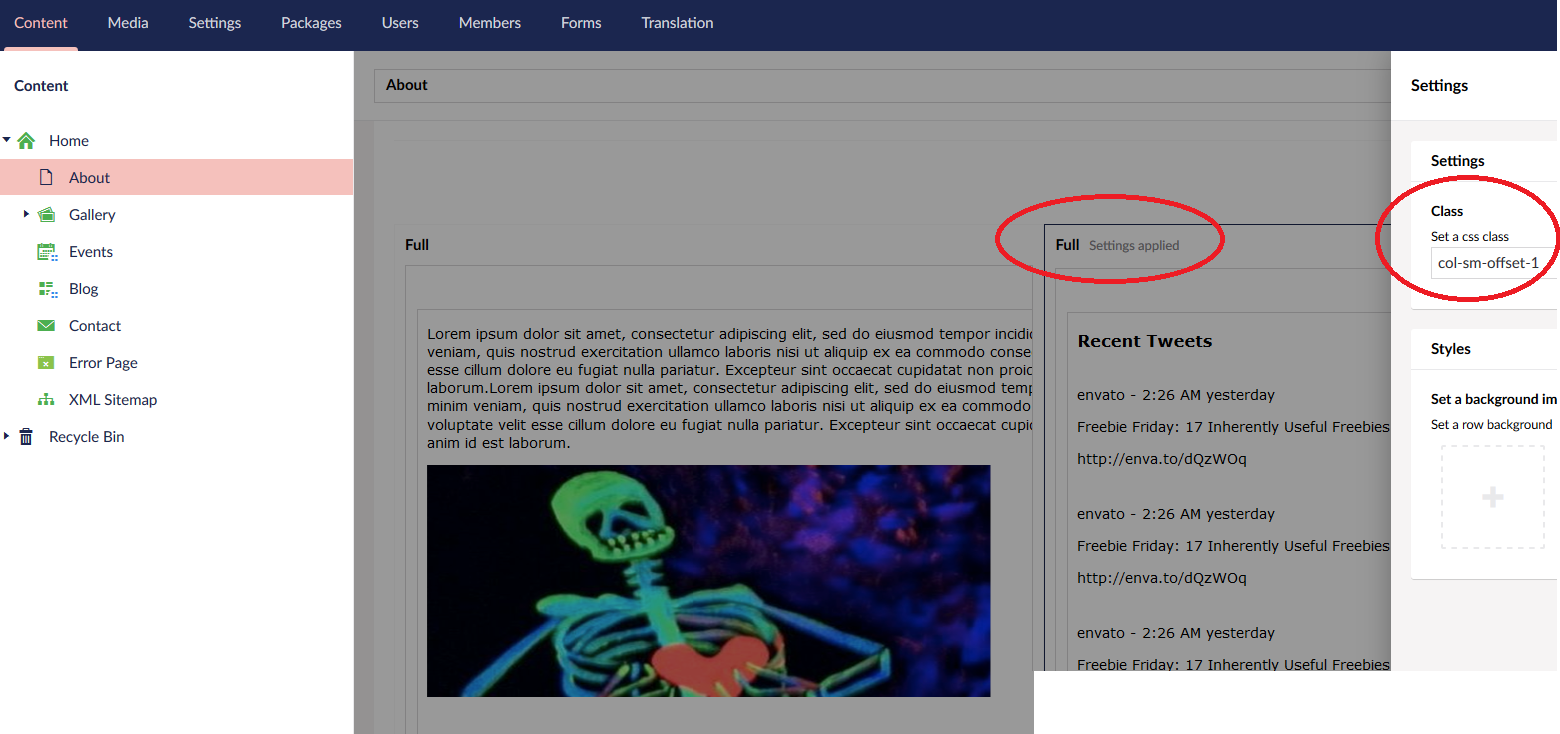Viewport: 1560px width, 734px height.
Task: Click the Recycle Bin trash icon
Action: 27,437
